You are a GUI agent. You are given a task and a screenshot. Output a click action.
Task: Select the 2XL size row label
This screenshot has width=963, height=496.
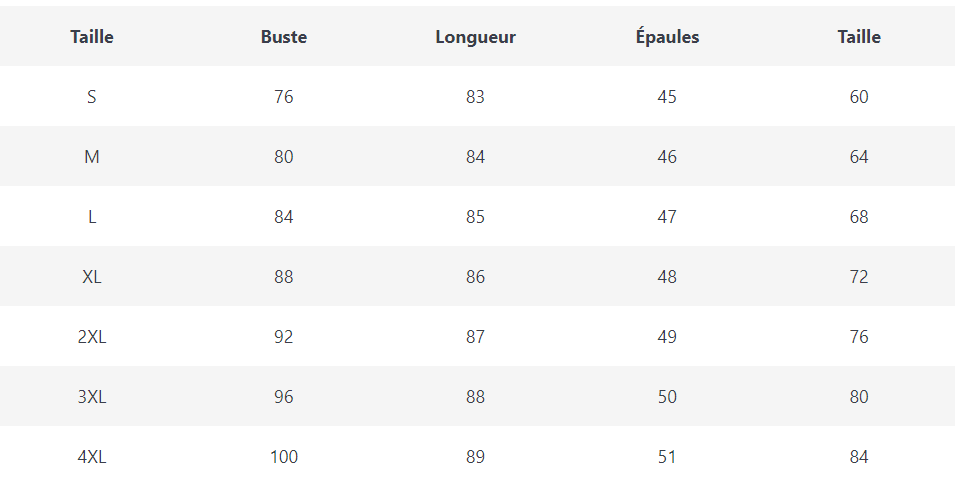[x=92, y=337]
